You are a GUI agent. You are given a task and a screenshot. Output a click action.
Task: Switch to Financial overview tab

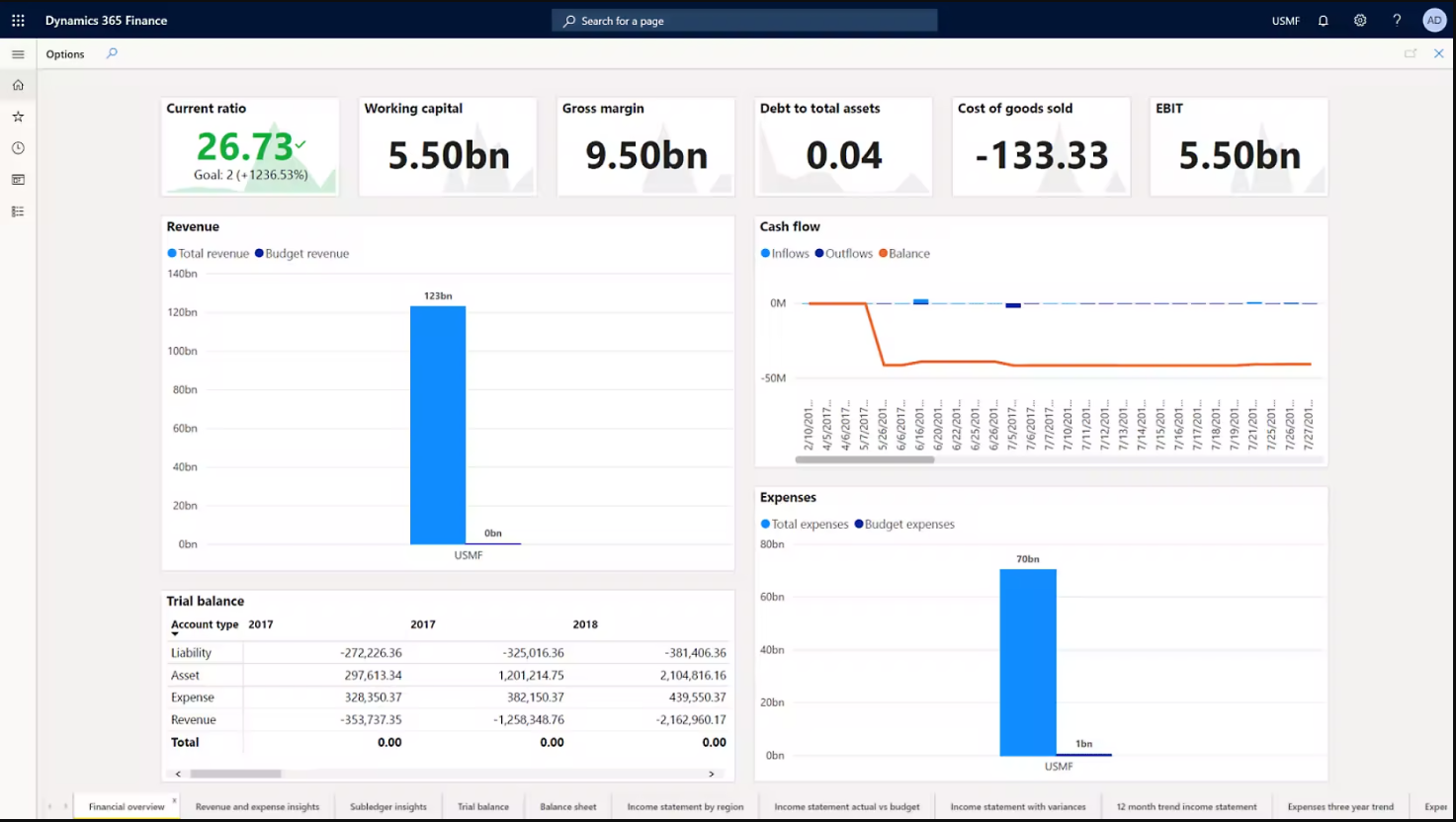[x=127, y=807]
